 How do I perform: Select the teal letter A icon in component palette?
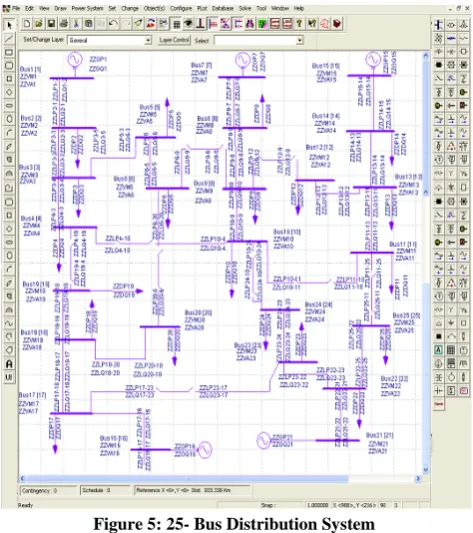click(x=439, y=350)
